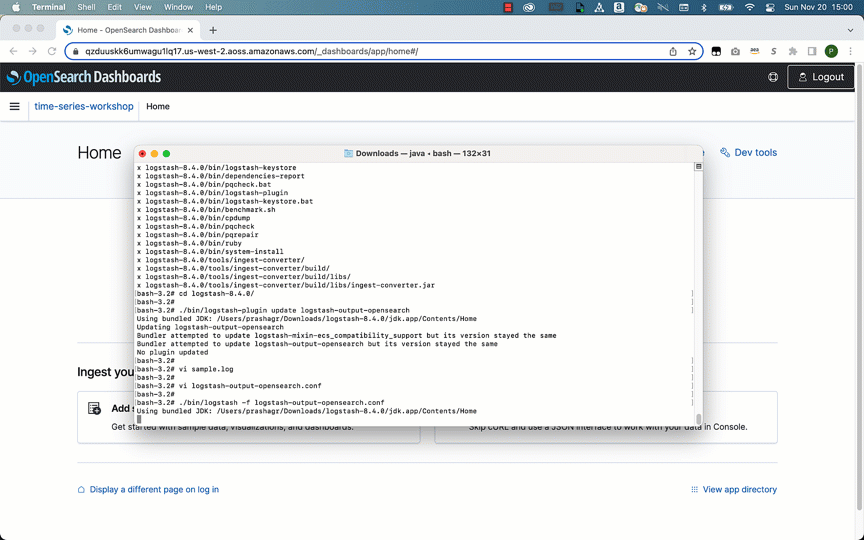Screen dimensions: 864x540
Task: Click the 'cd logstash-8.4.0/' command line
Action: coord(196,294)
